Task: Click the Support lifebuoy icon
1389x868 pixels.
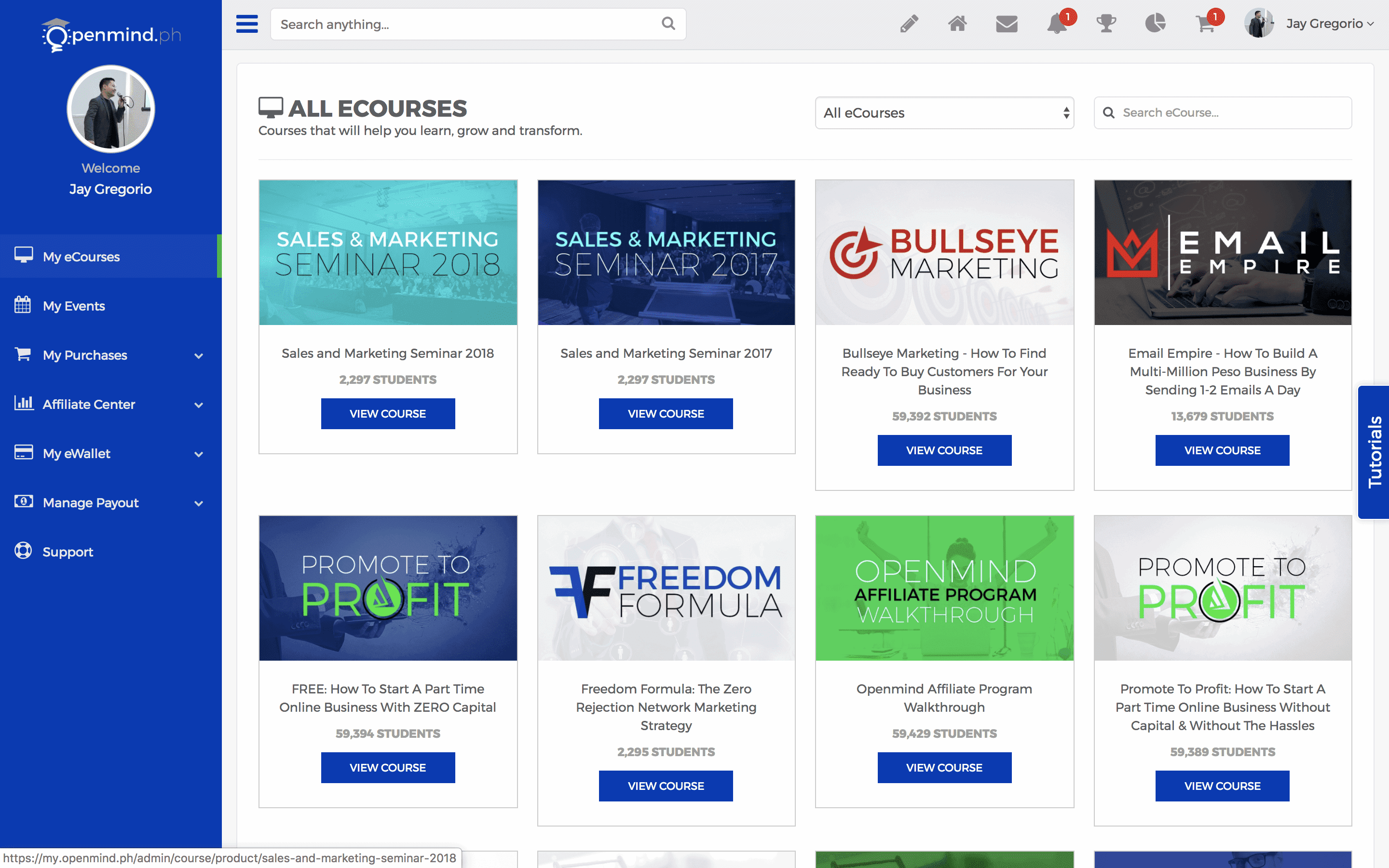Action: (x=23, y=551)
